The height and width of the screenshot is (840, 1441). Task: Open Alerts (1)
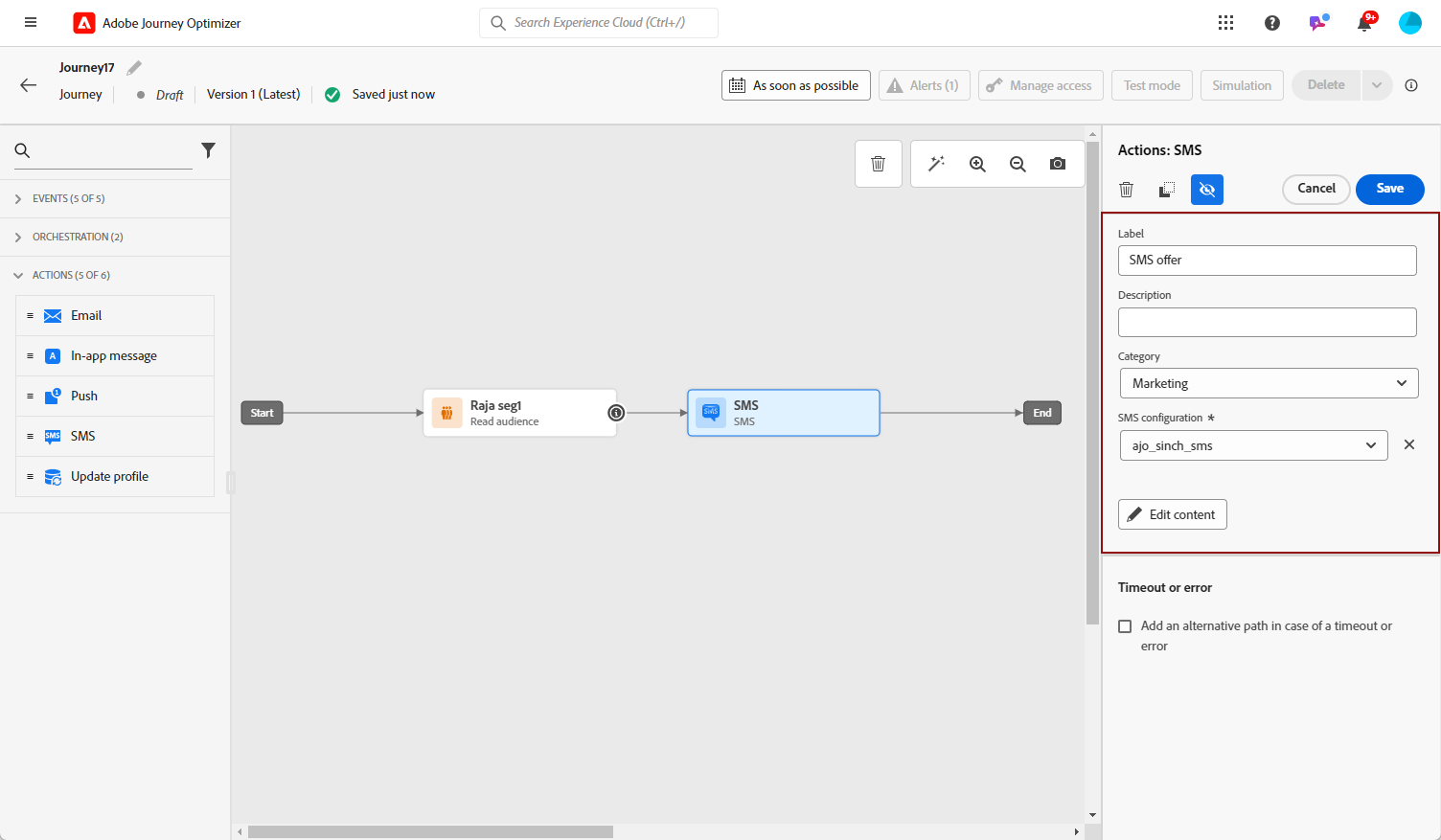pyautogui.click(x=925, y=85)
